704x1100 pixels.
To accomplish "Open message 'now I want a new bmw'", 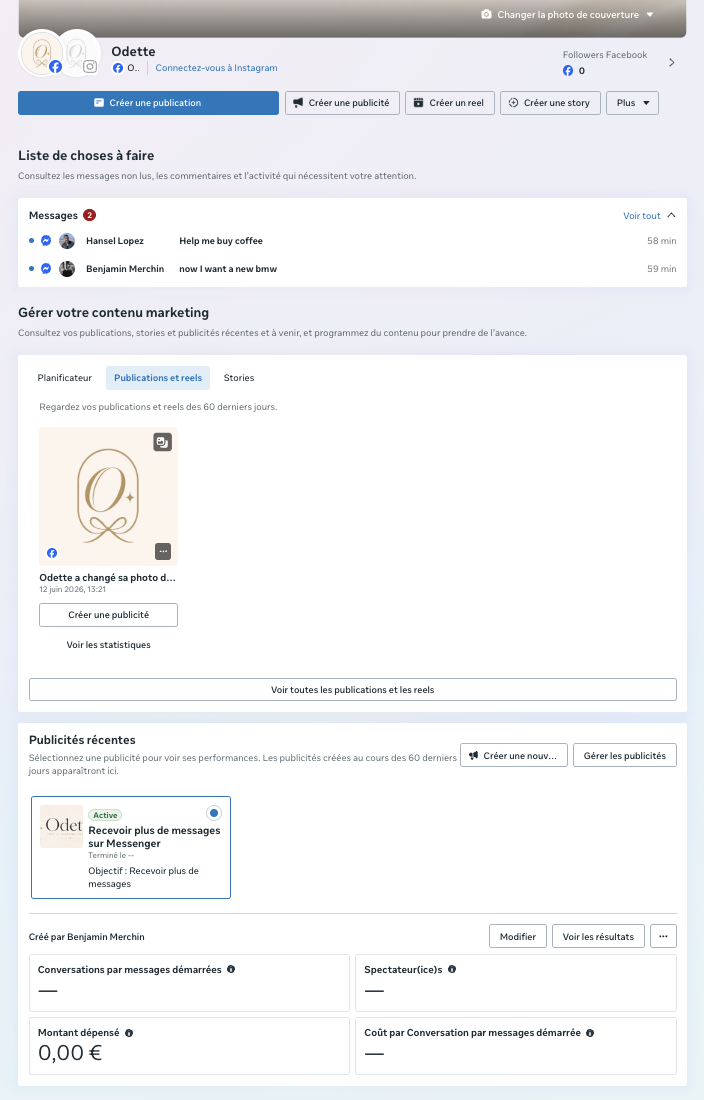I will click(228, 269).
